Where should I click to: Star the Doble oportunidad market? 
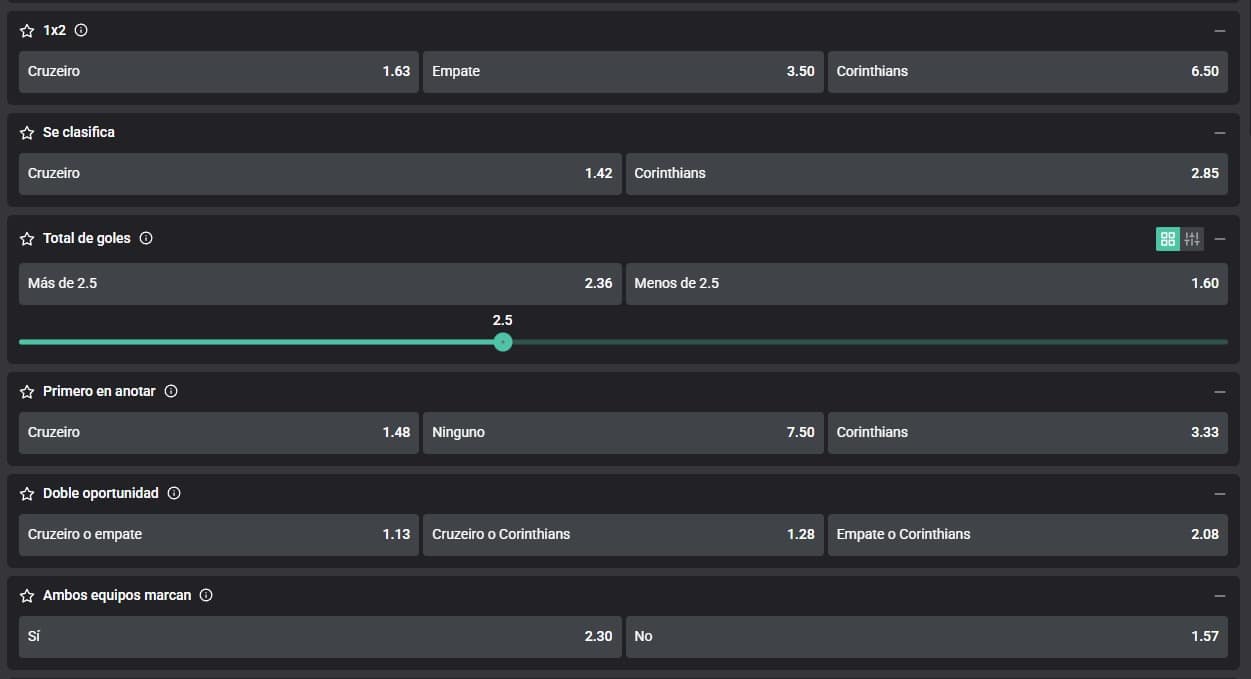point(27,494)
